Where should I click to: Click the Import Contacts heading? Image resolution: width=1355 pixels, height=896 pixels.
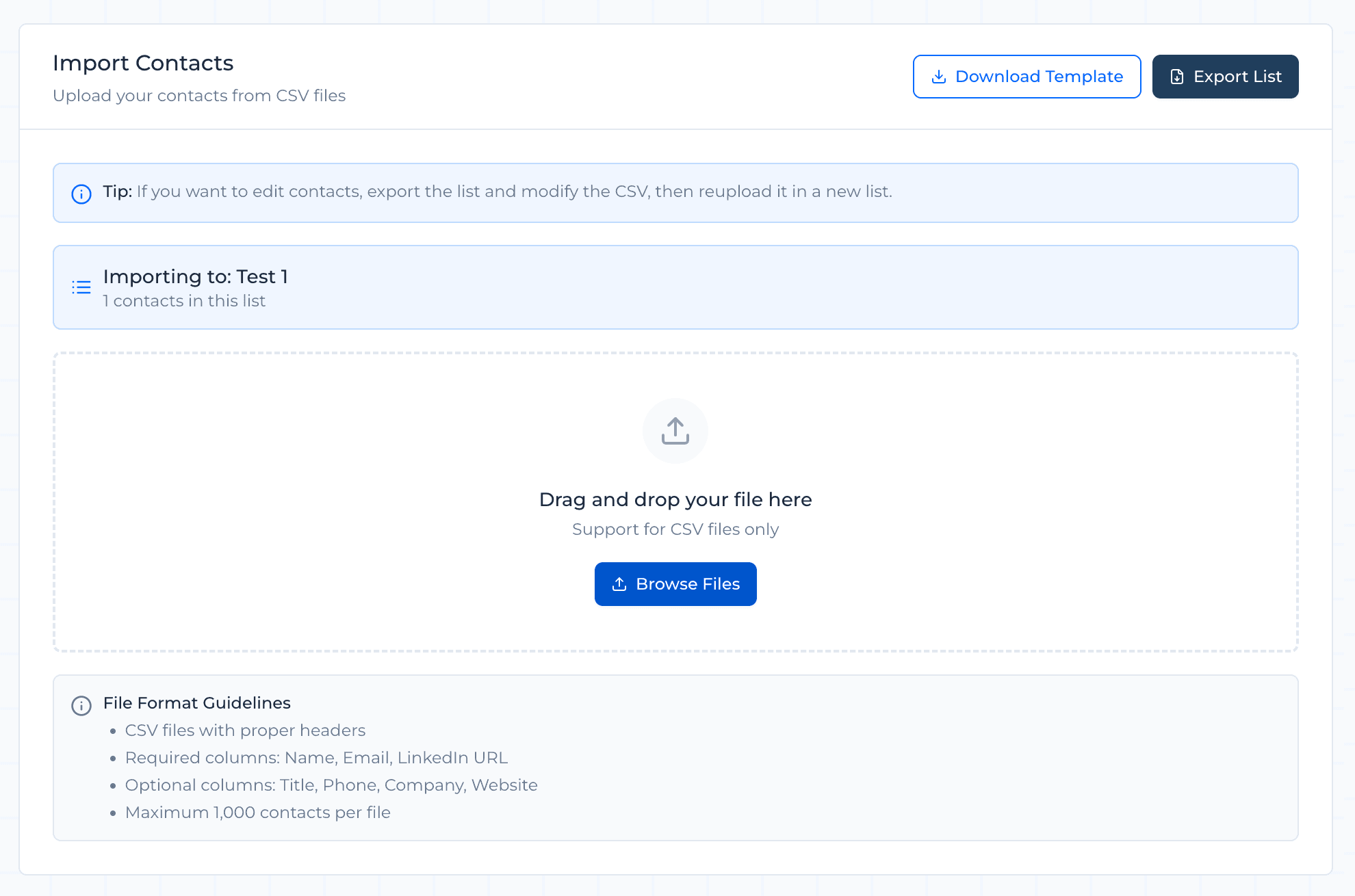tap(143, 63)
